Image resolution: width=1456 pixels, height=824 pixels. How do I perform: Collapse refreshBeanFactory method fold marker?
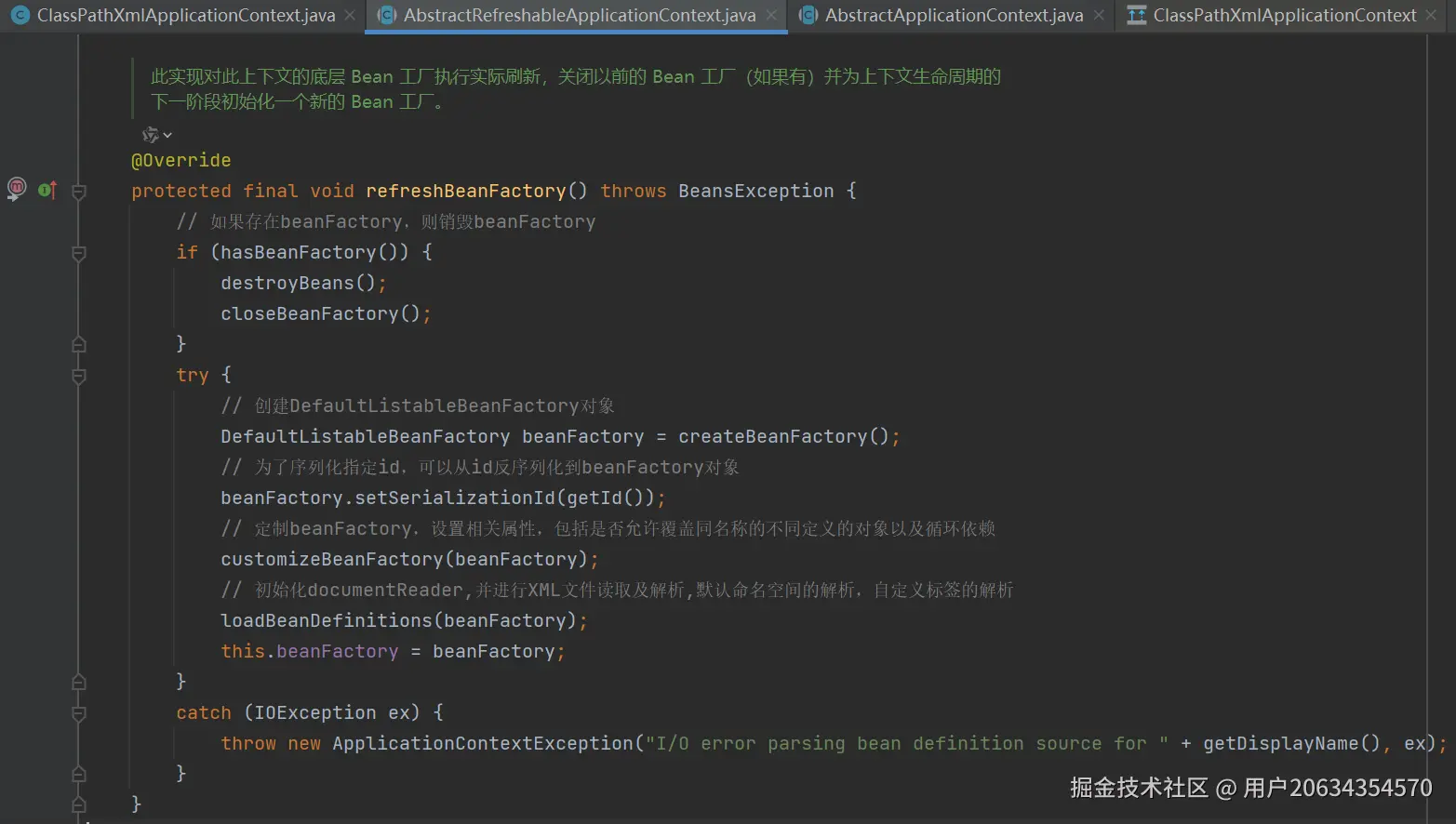tap(79, 192)
